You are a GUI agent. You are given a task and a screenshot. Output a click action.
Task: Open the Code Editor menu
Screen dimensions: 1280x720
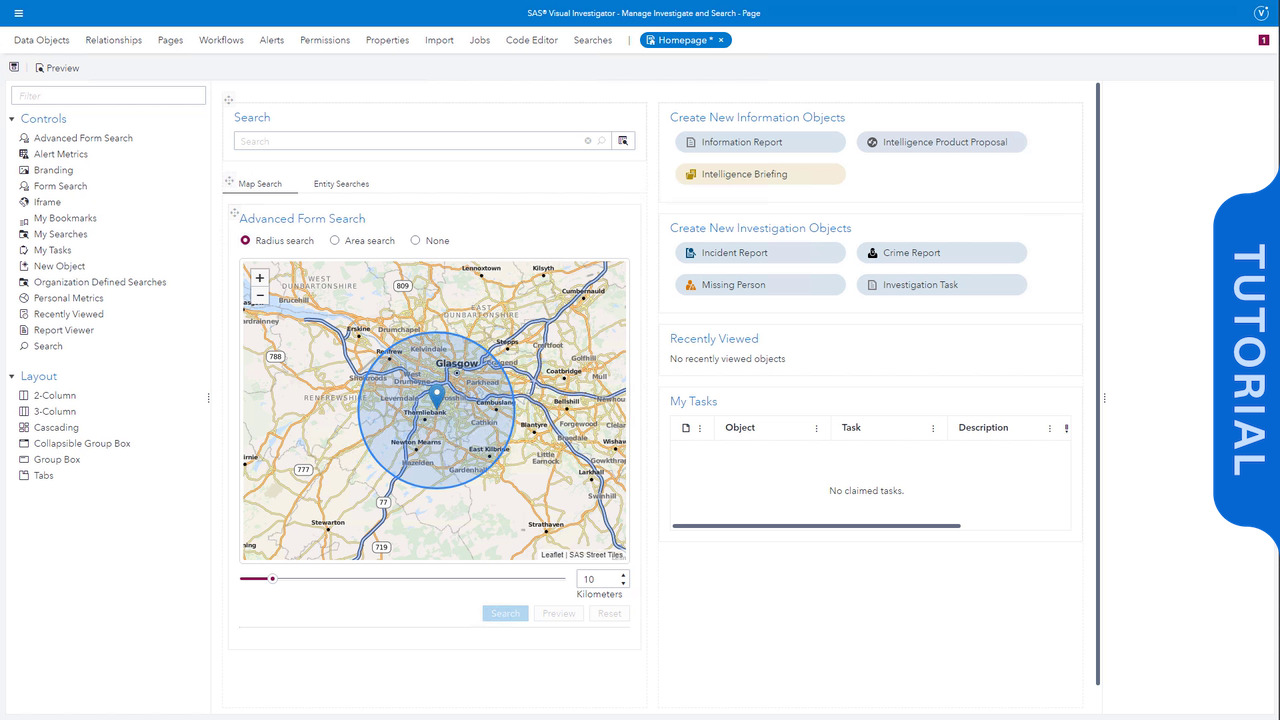click(x=532, y=40)
